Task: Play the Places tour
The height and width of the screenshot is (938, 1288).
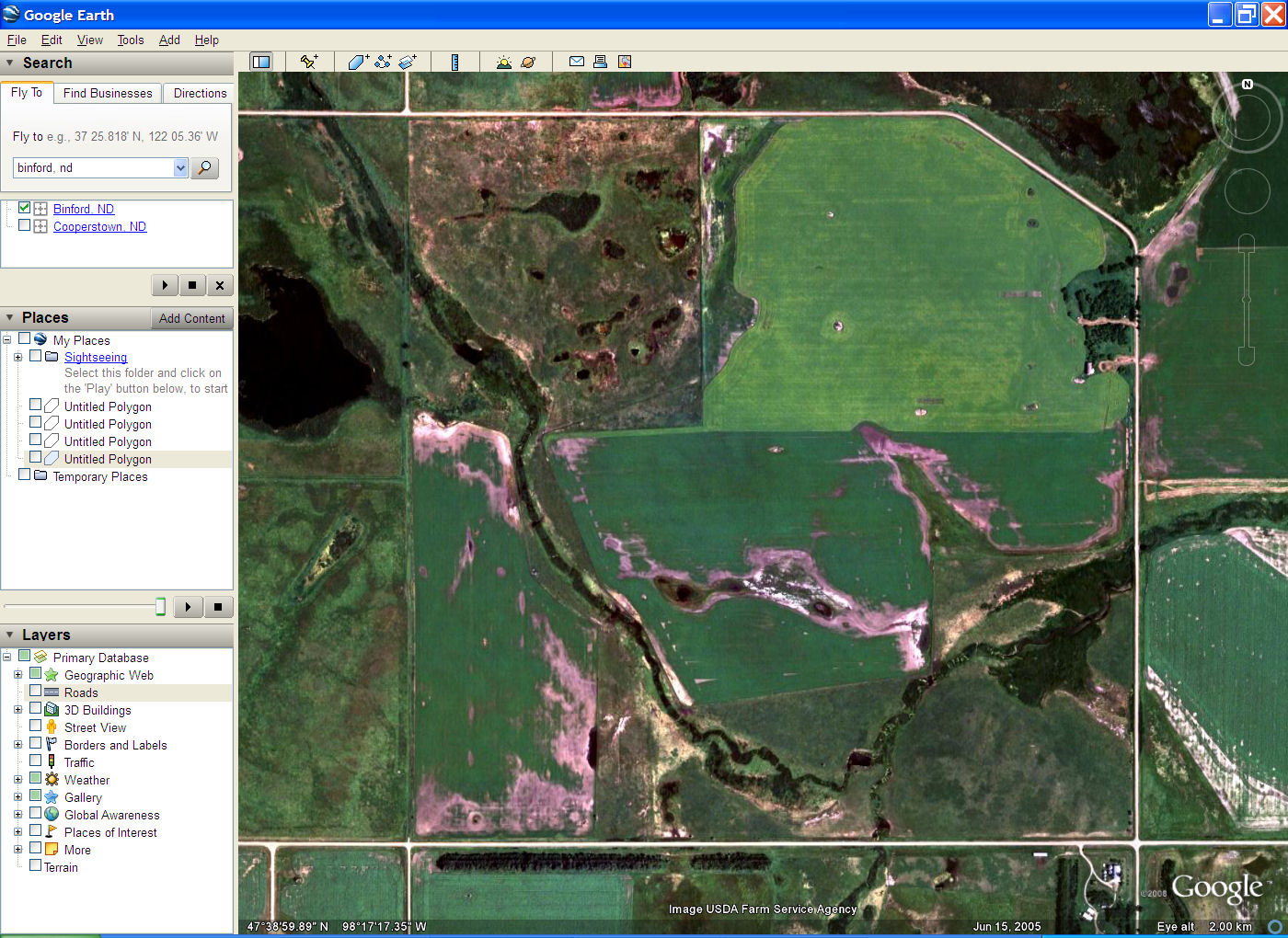Action: coord(188,607)
